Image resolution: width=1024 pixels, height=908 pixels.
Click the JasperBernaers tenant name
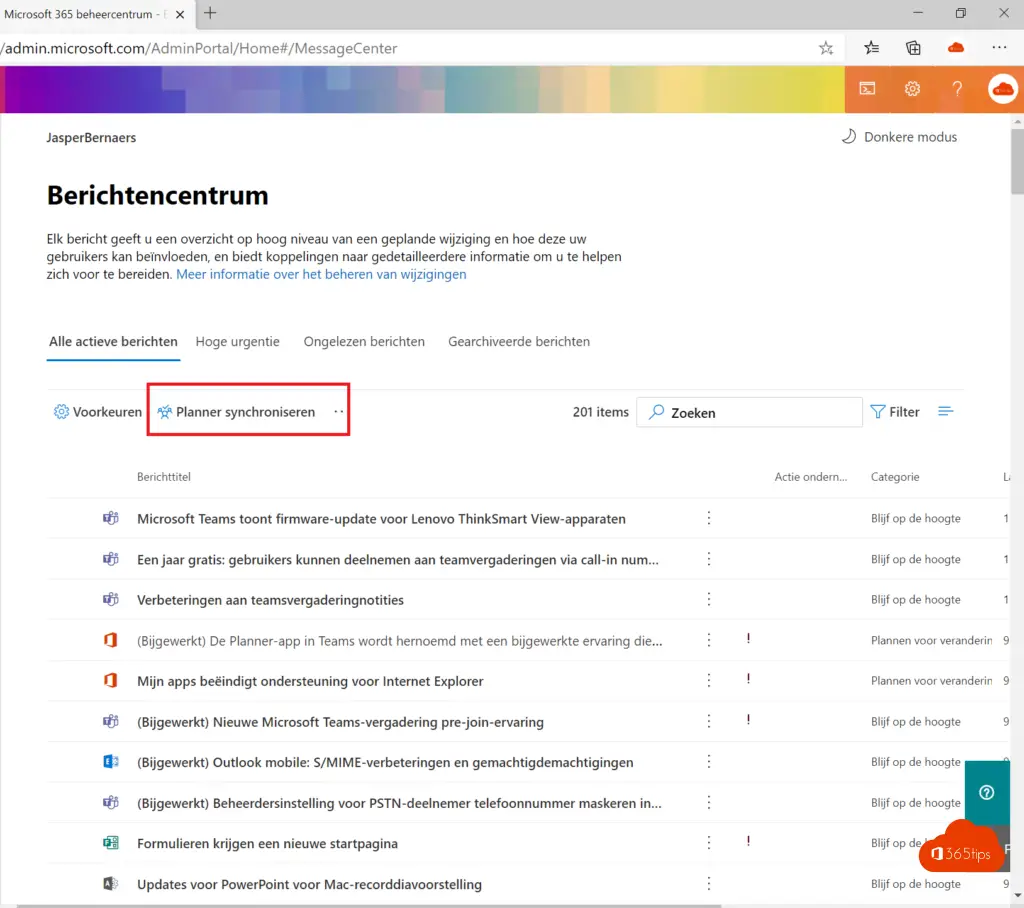(91, 138)
